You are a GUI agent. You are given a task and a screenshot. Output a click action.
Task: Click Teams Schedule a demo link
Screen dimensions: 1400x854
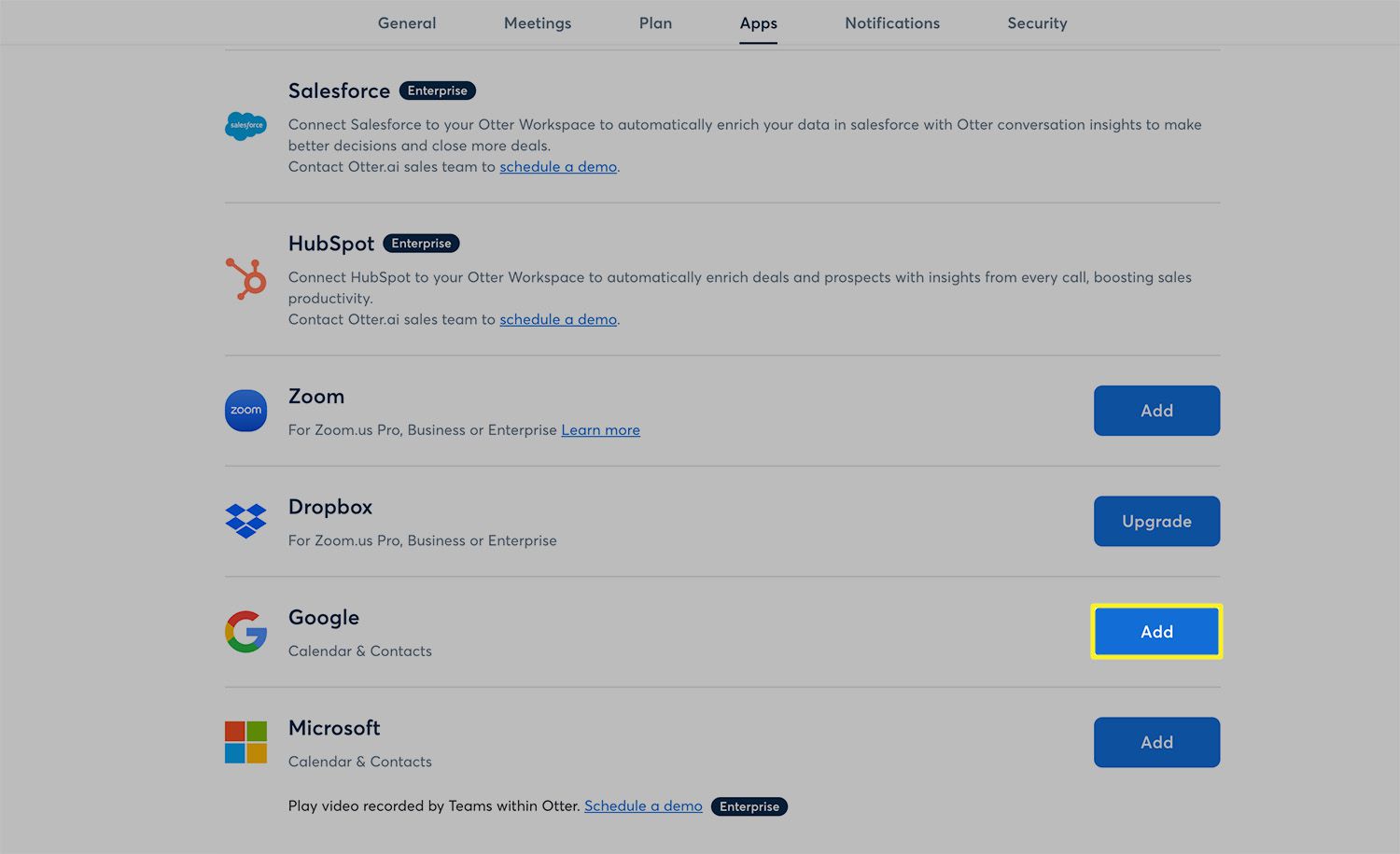click(x=643, y=806)
